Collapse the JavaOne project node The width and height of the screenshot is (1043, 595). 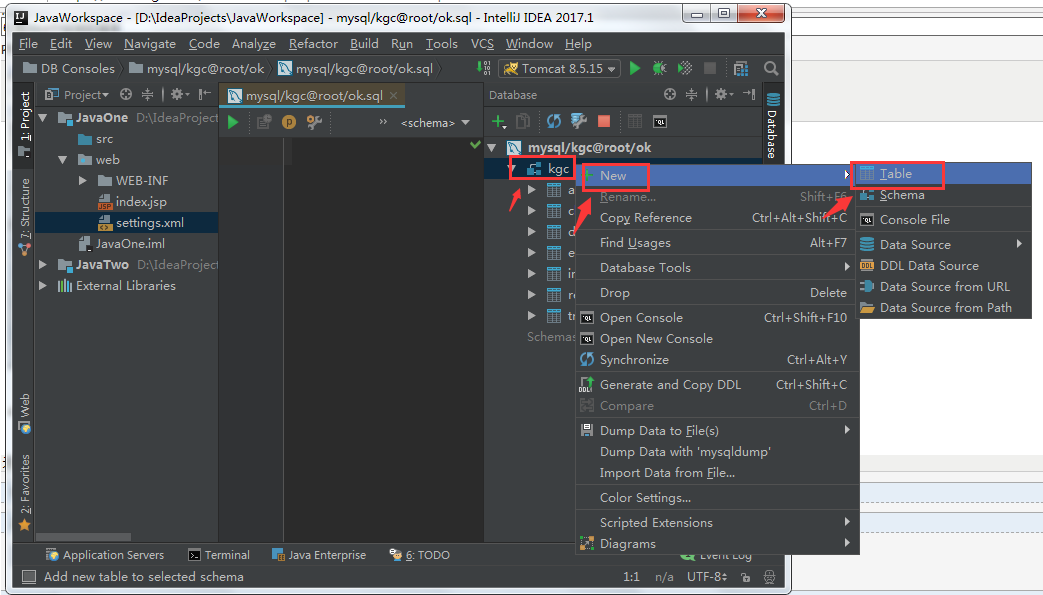point(44,118)
